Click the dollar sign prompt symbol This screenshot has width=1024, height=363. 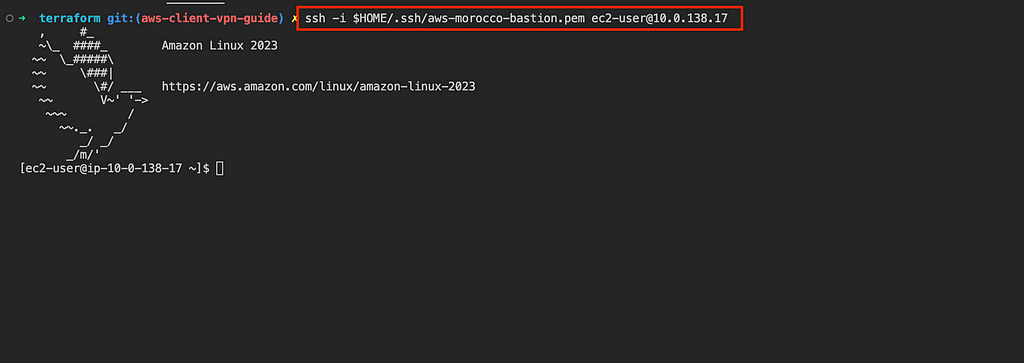point(206,168)
